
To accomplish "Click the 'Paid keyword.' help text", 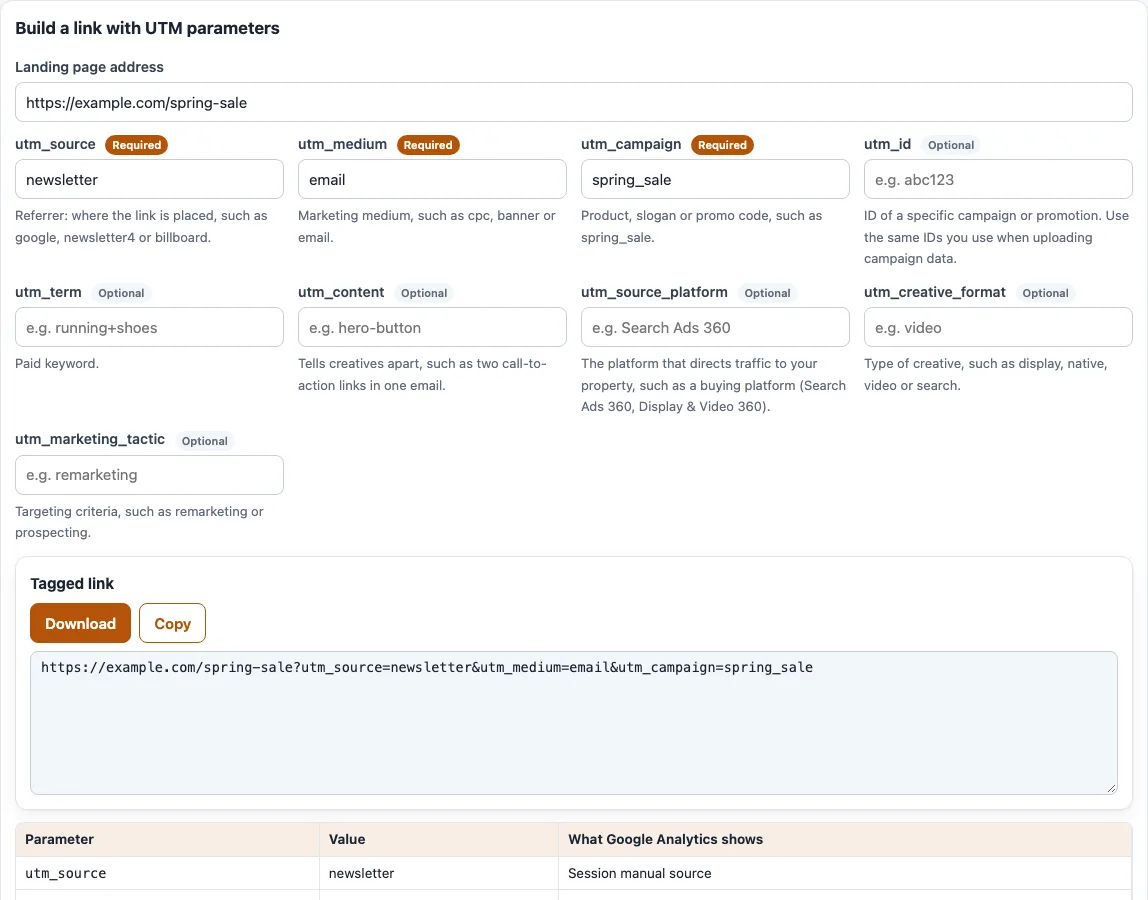I will coord(57,363).
